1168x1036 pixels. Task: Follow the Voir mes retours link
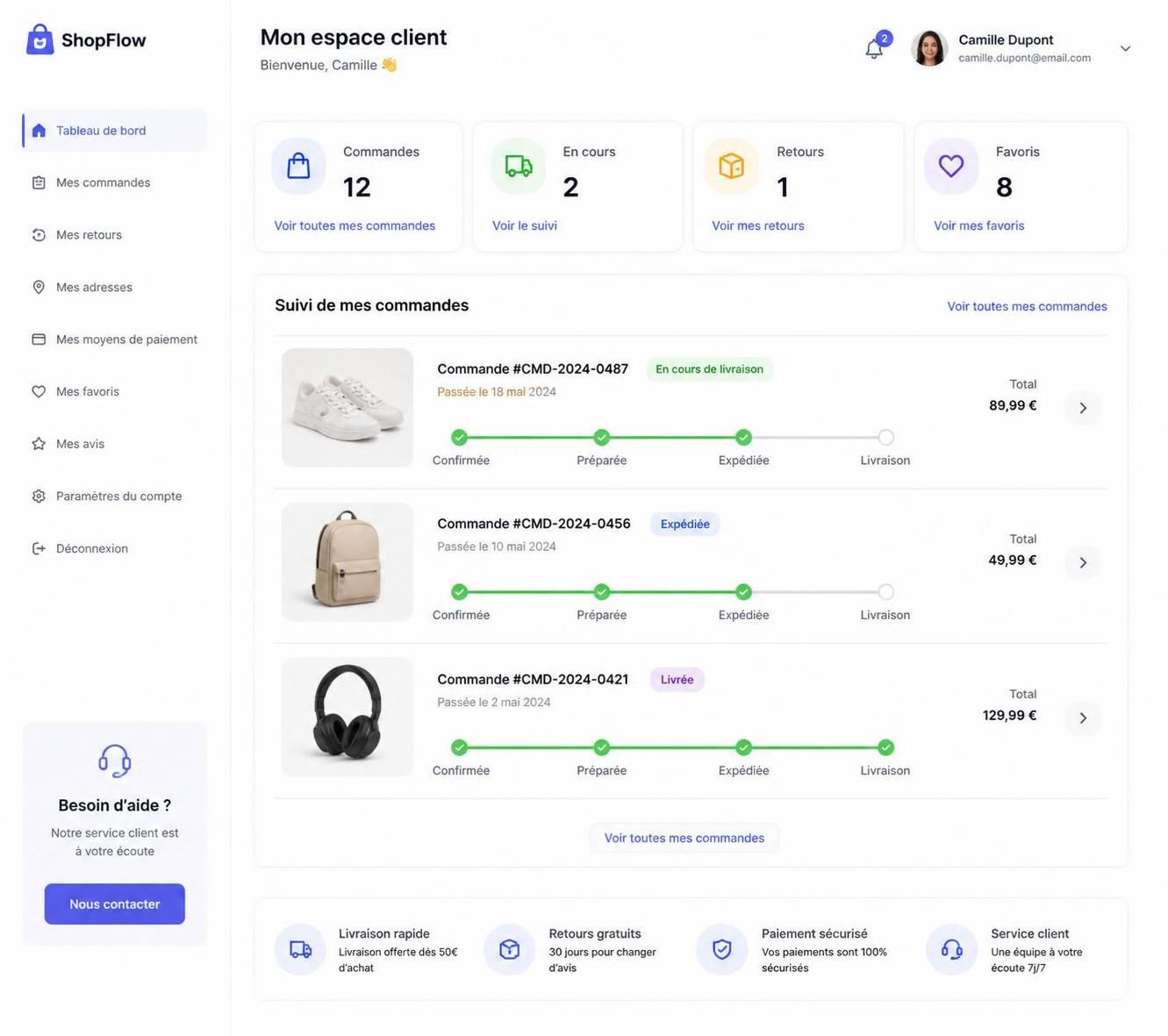(758, 225)
